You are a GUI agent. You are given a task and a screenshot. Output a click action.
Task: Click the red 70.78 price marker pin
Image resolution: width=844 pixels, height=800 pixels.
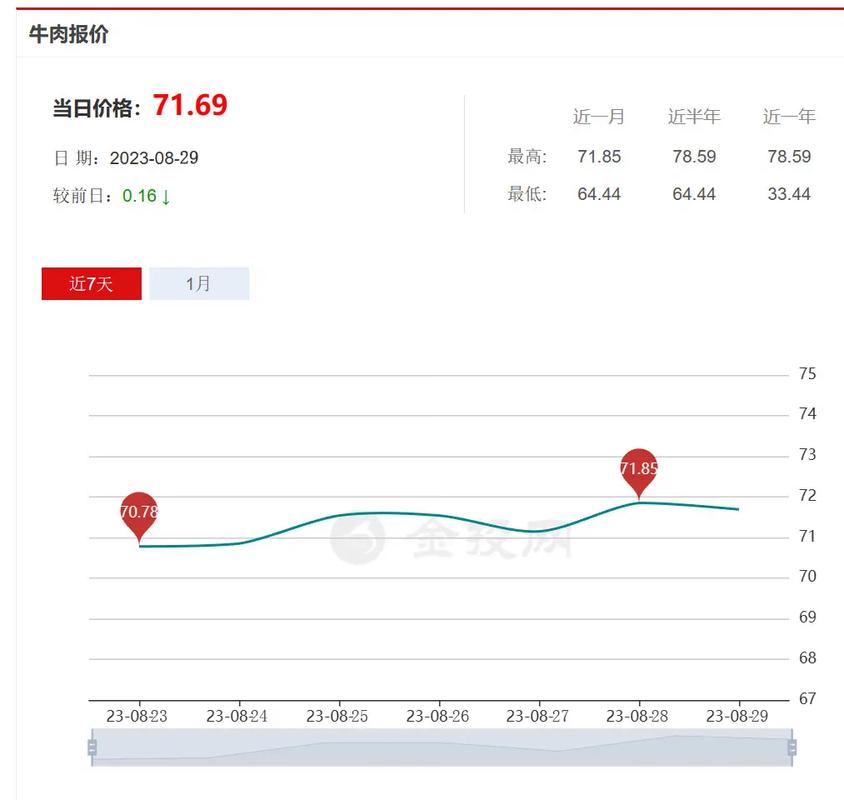click(x=140, y=512)
